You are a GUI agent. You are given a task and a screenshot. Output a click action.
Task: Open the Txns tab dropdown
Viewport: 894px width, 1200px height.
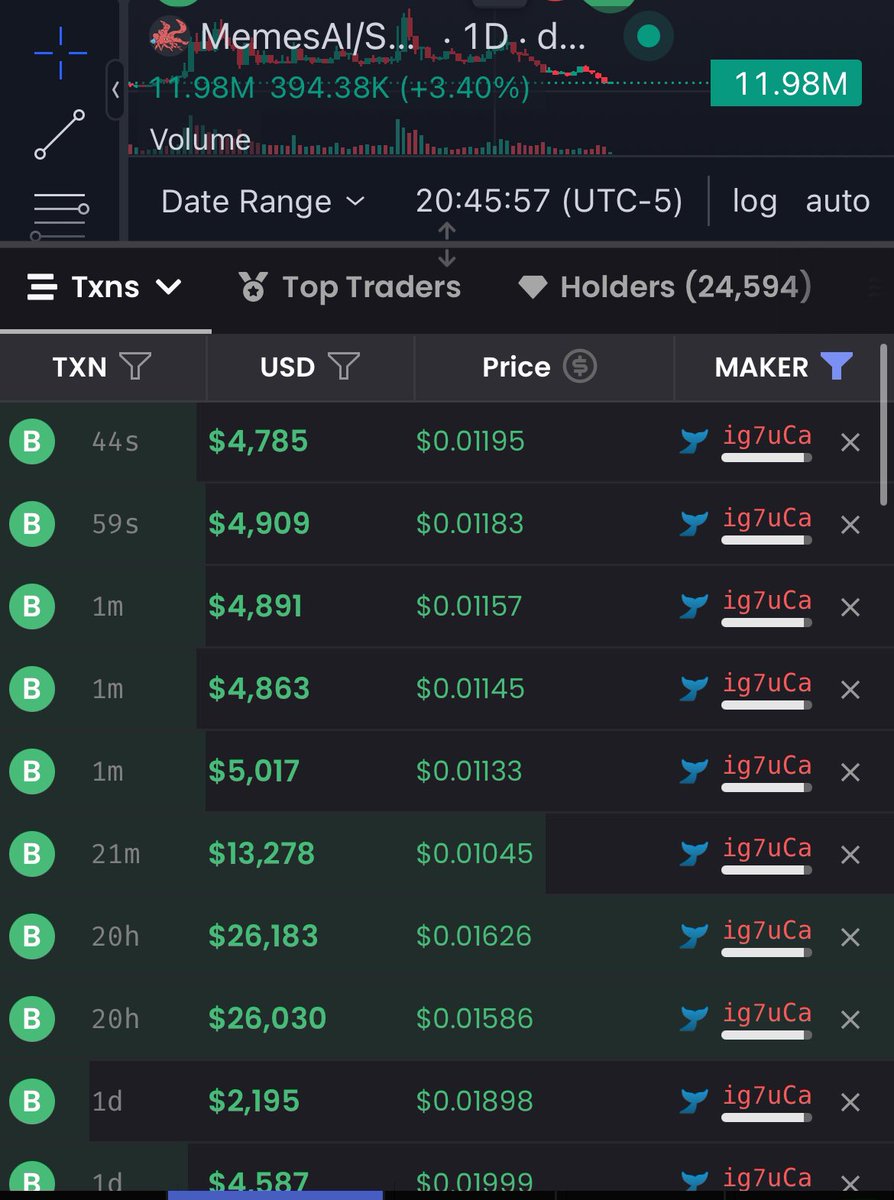(105, 288)
